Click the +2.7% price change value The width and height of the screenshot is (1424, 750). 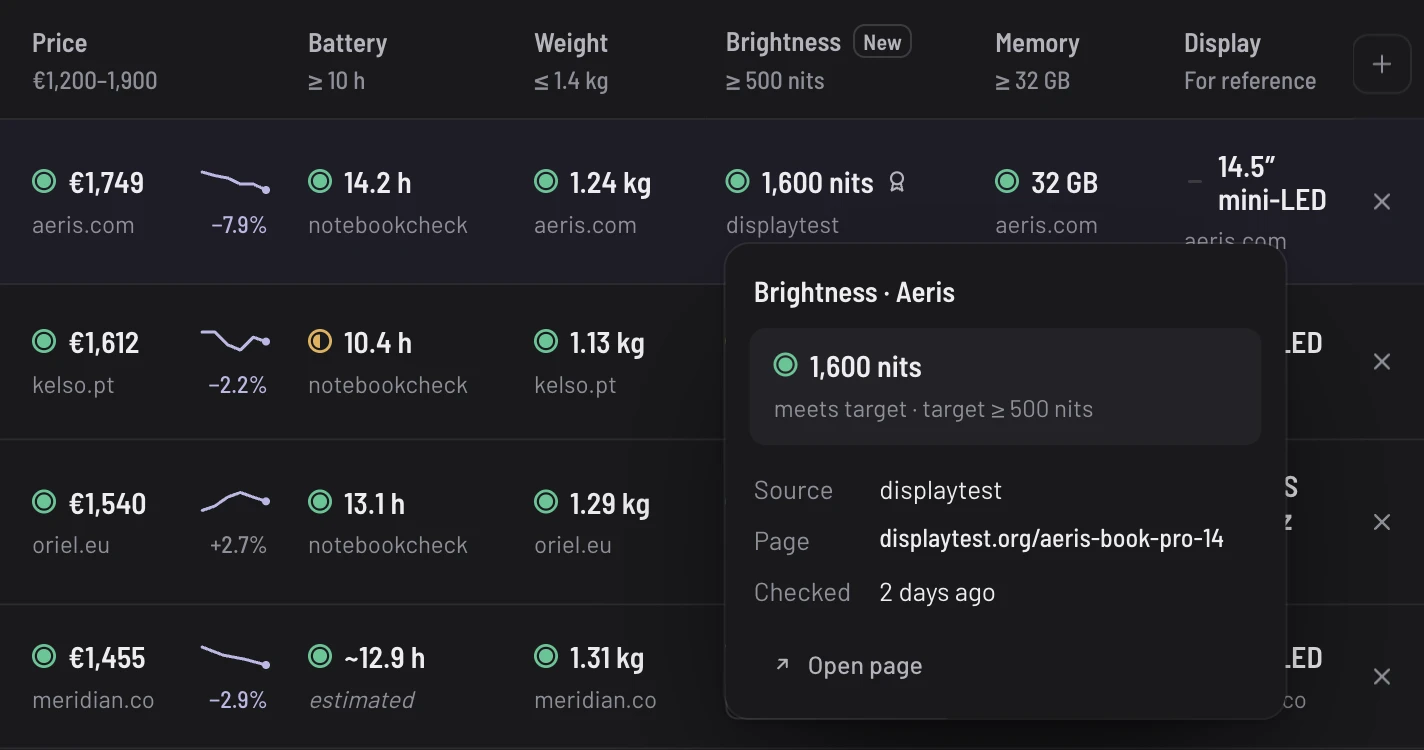pyautogui.click(x=238, y=545)
